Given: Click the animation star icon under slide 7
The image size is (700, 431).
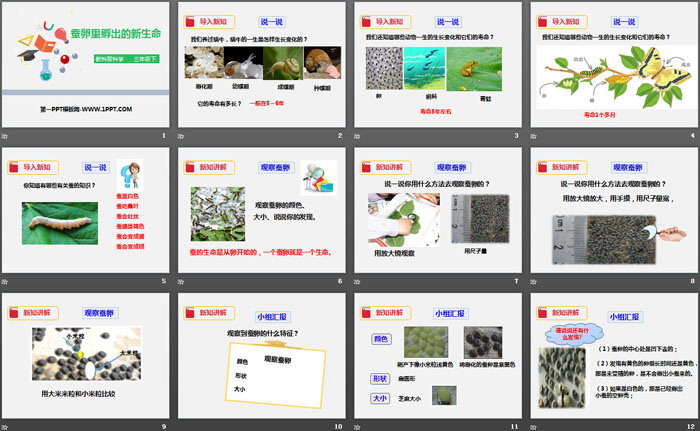Looking at the screenshot, I should [x=357, y=281].
